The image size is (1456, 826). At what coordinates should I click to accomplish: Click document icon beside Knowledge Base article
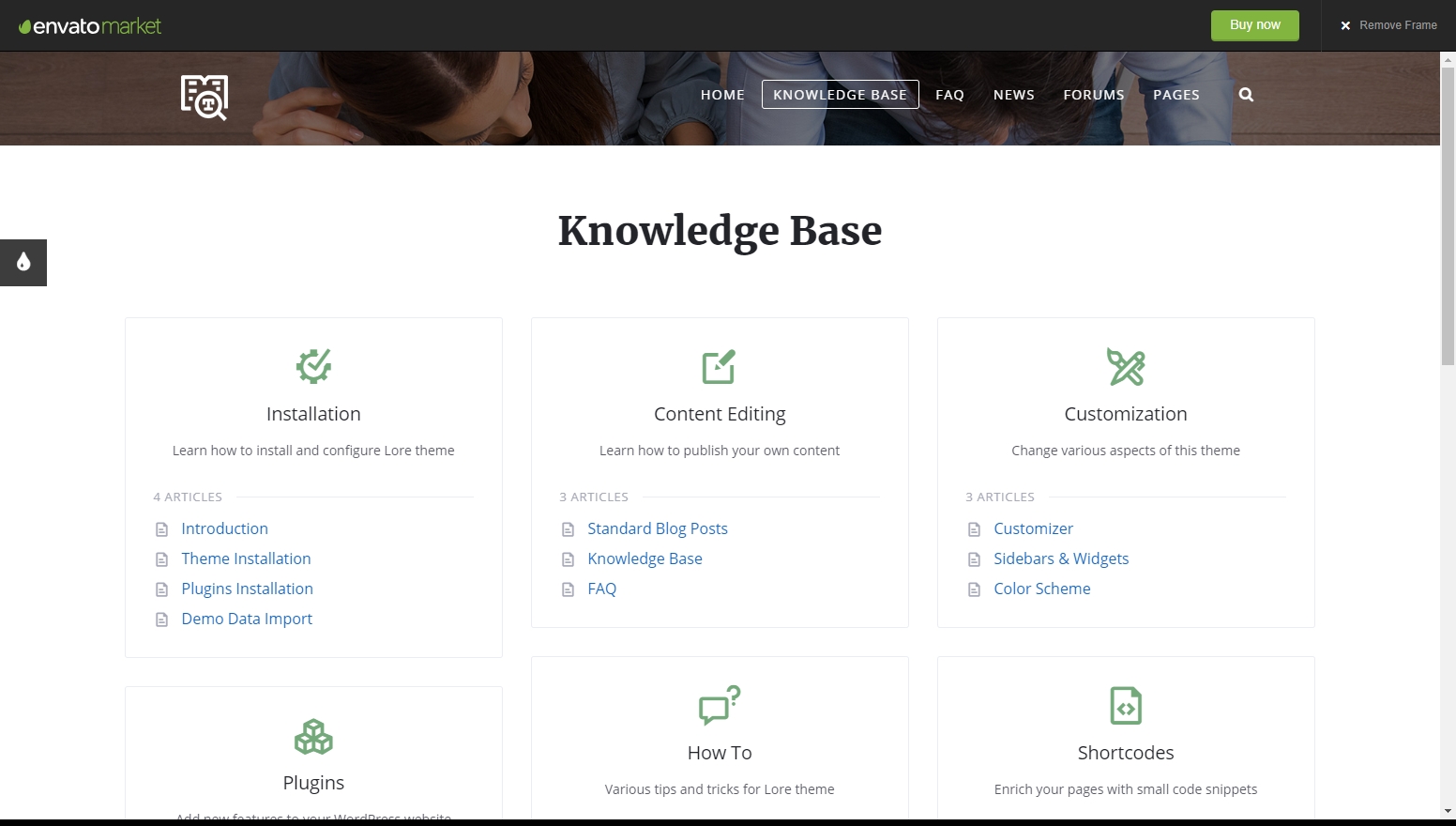[568, 559]
